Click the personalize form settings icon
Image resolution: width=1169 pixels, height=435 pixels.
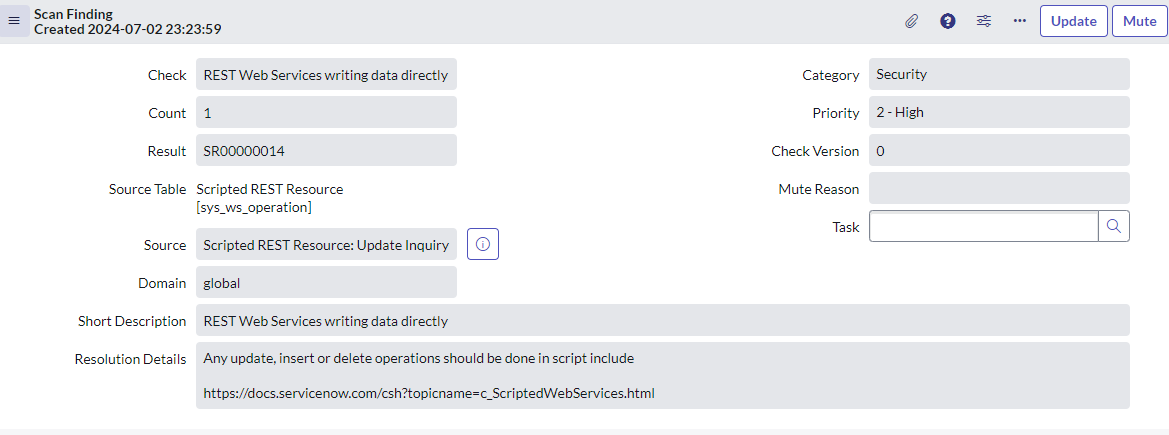point(984,21)
